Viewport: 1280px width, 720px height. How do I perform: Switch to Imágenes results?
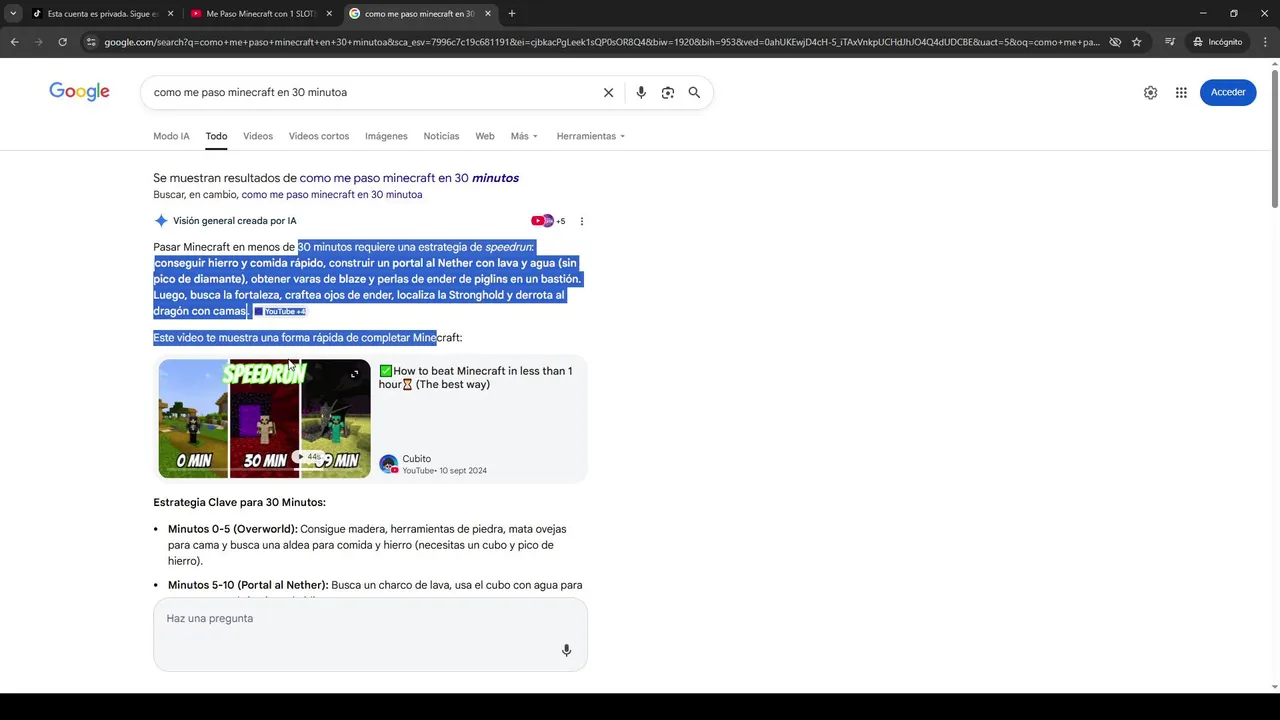coord(386,136)
